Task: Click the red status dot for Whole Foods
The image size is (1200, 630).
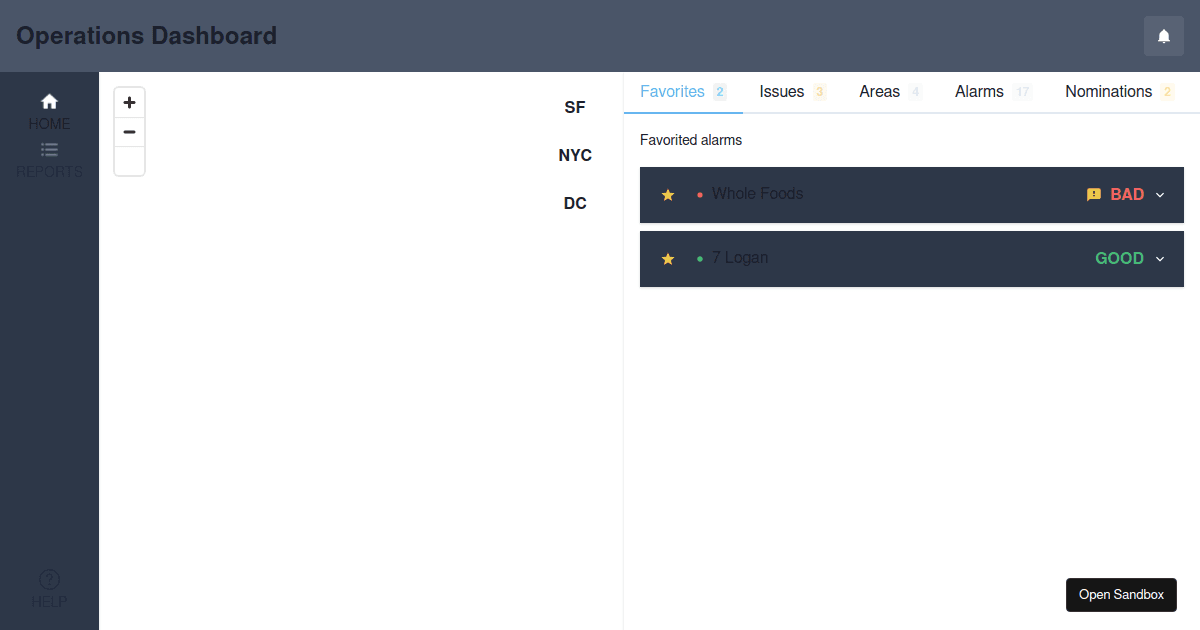Action: click(x=700, y=195)
